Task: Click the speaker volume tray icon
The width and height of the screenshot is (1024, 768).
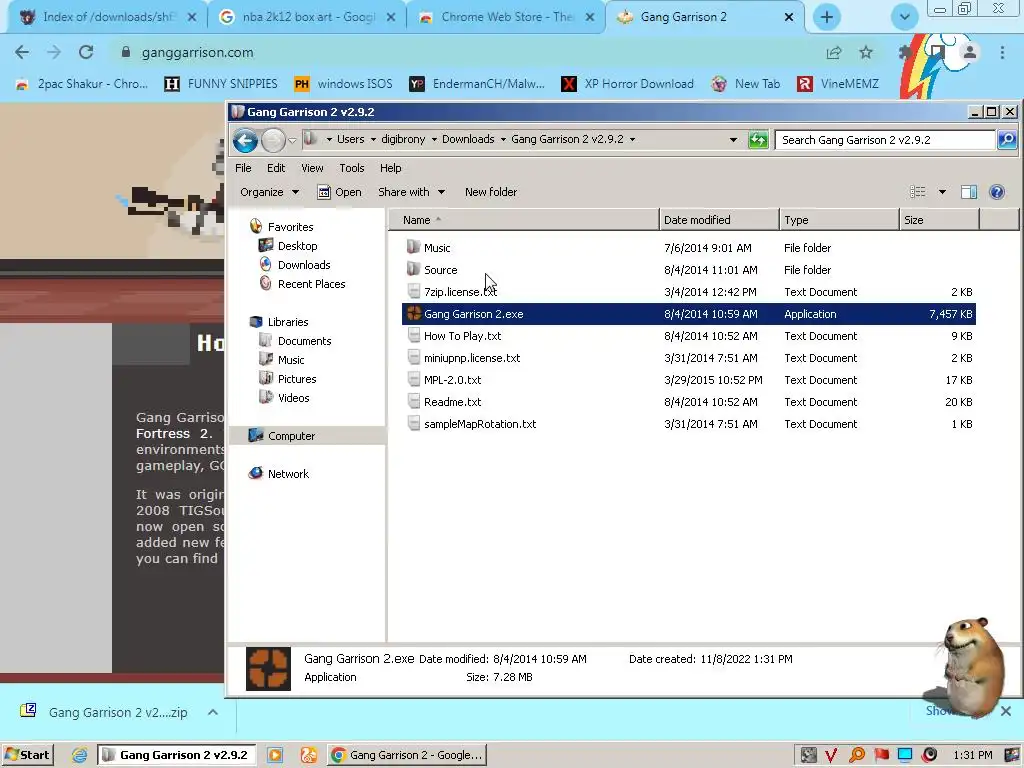Action: (x=930, y=755)
